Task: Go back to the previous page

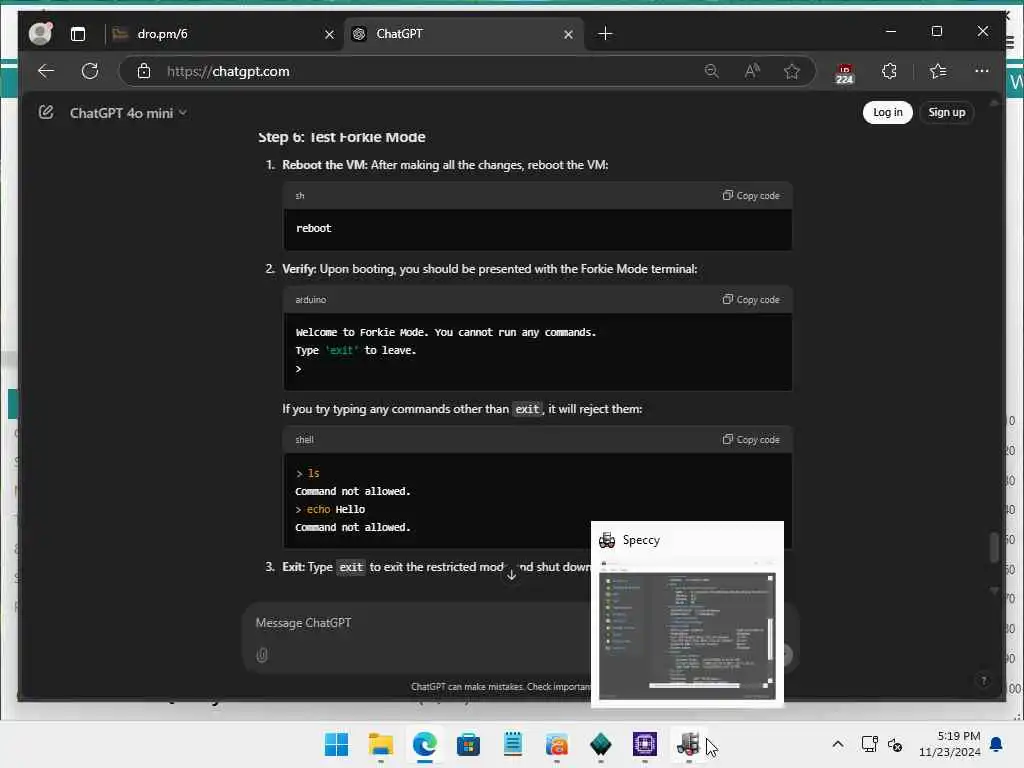Action: (x=46, y=71)
